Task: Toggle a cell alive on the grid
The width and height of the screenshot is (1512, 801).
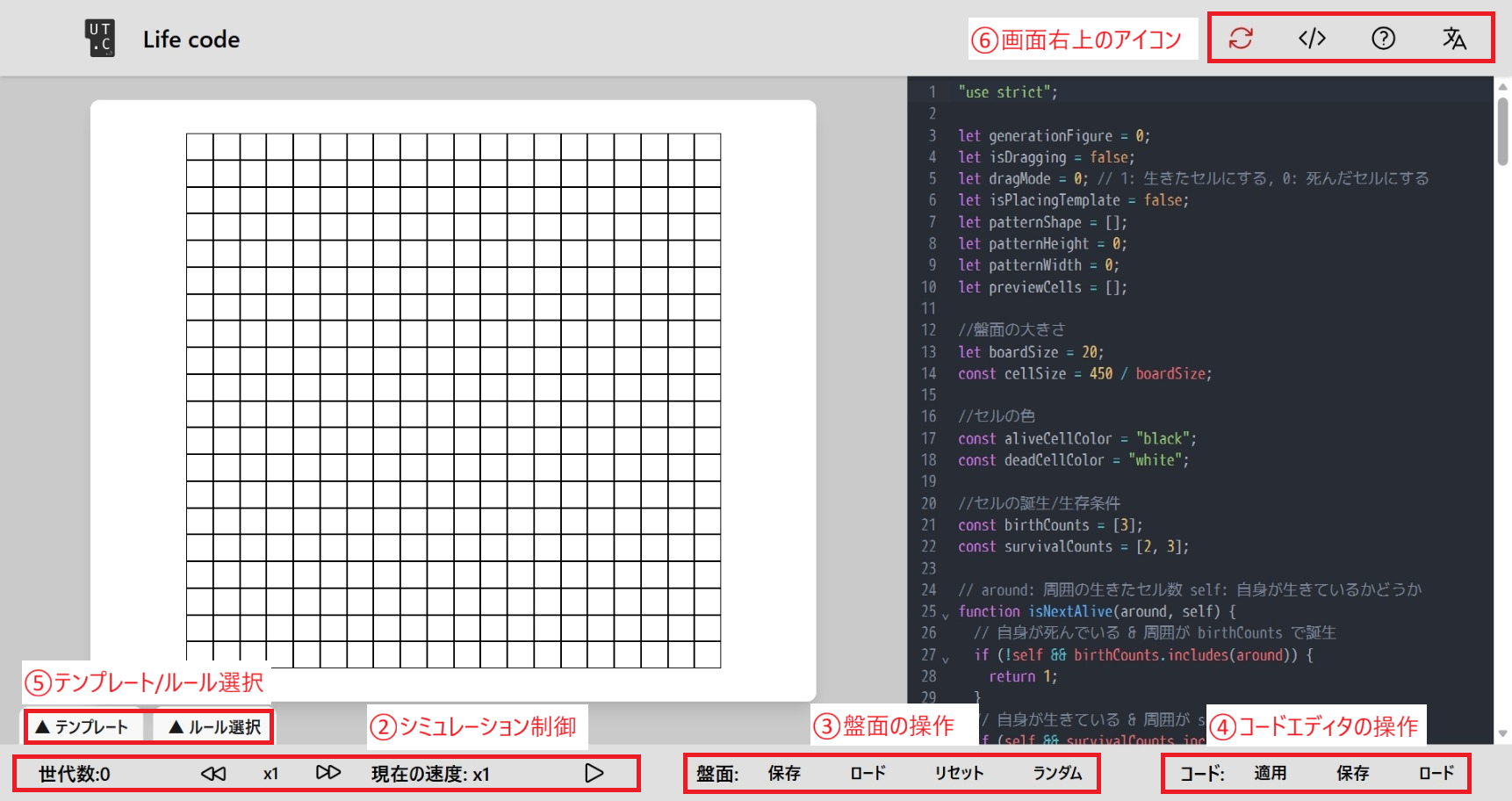Action: tap(452, 400)
